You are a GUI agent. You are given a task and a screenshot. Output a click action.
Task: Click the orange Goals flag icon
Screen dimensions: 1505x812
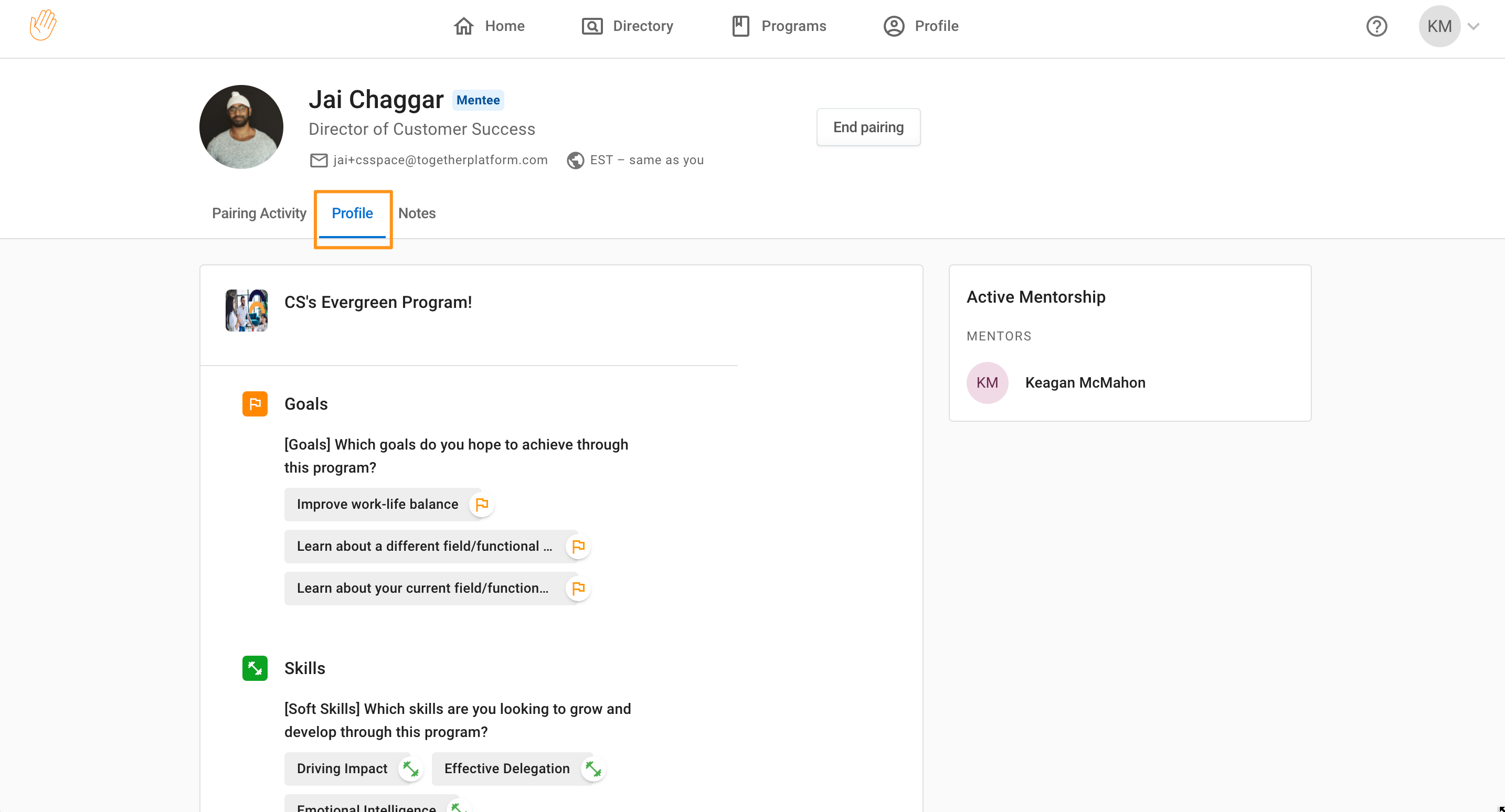coord(255,404)
